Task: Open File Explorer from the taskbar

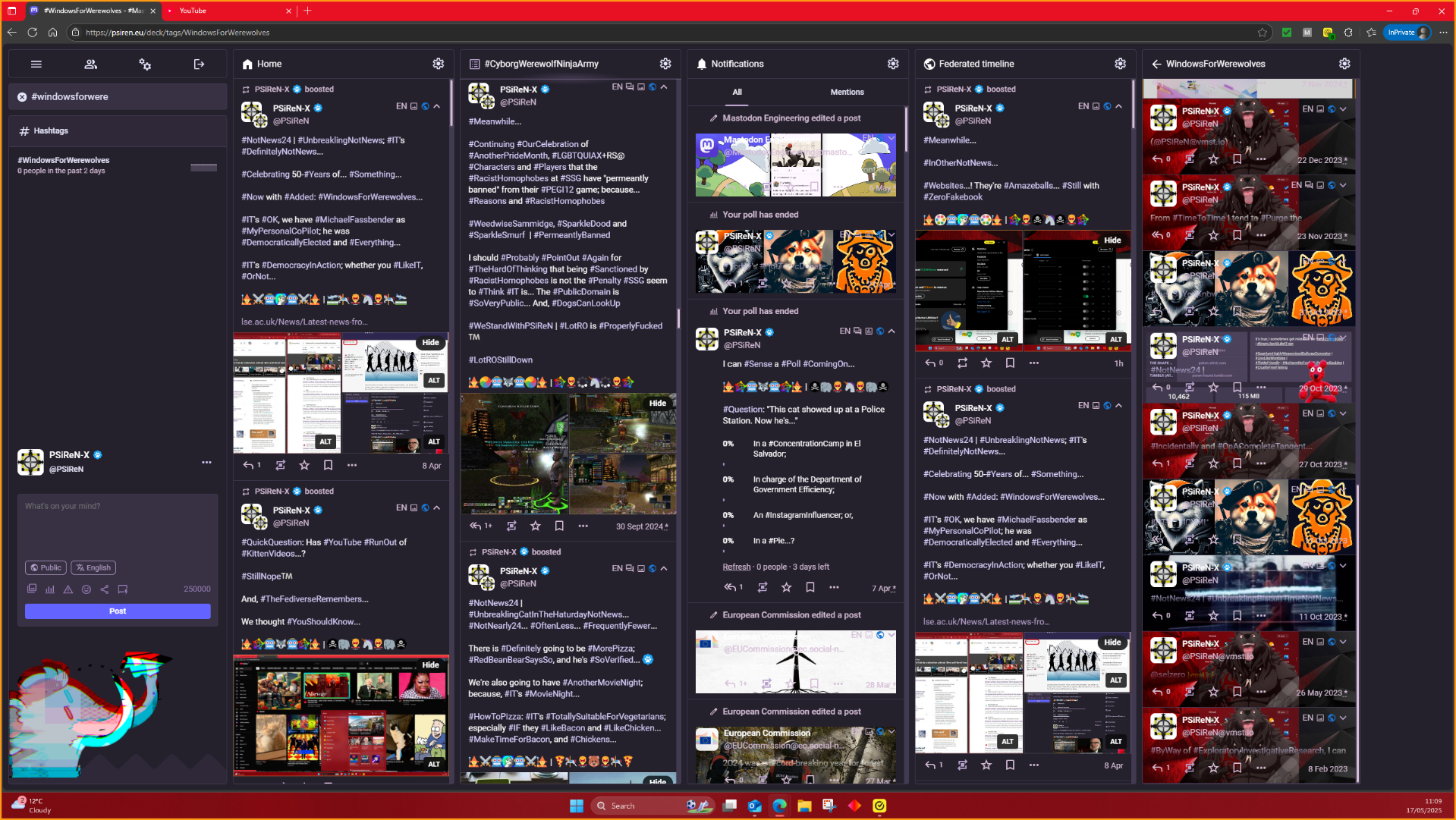Action: [x=804, y=806]
